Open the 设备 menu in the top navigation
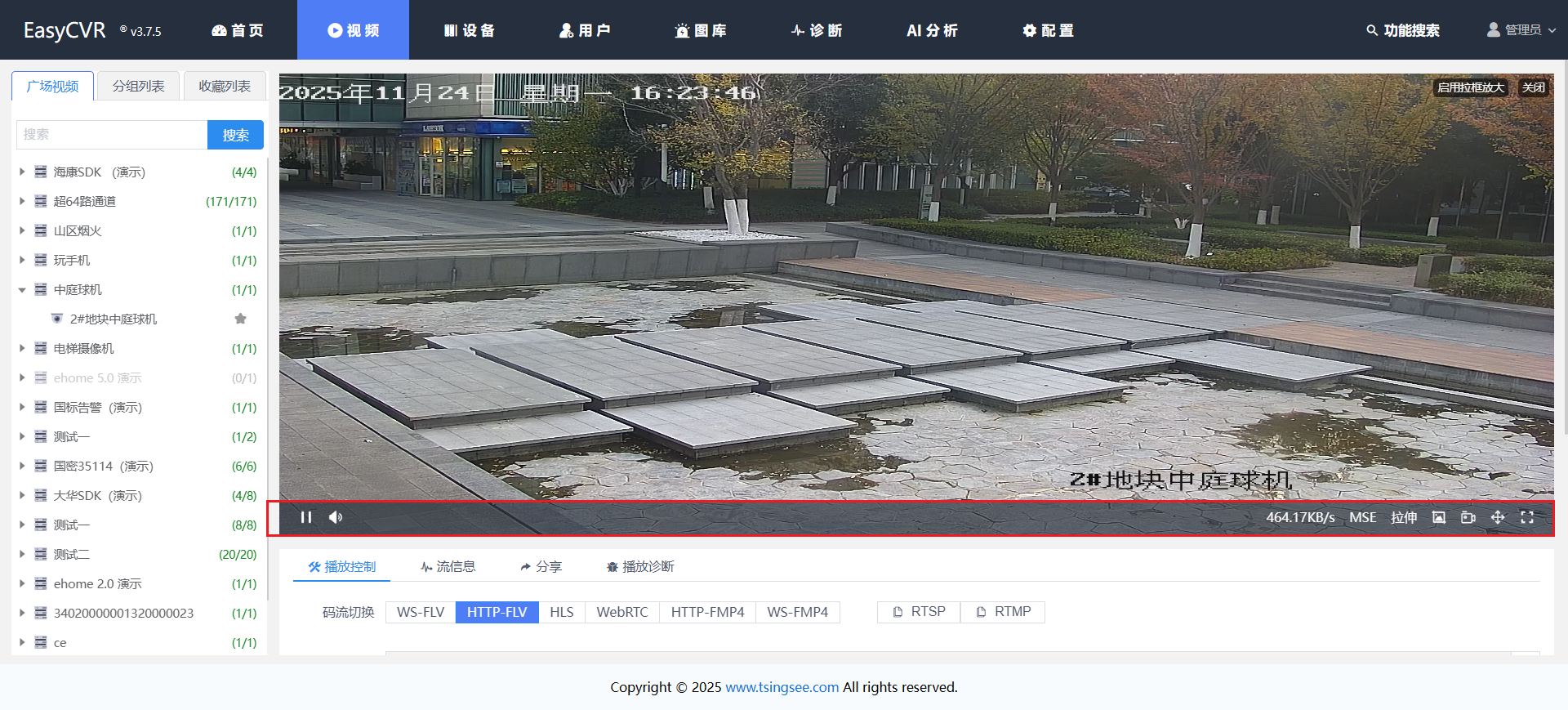Image resolution: width=1568 pixels, height=710 pixels. tap(470, 30)
